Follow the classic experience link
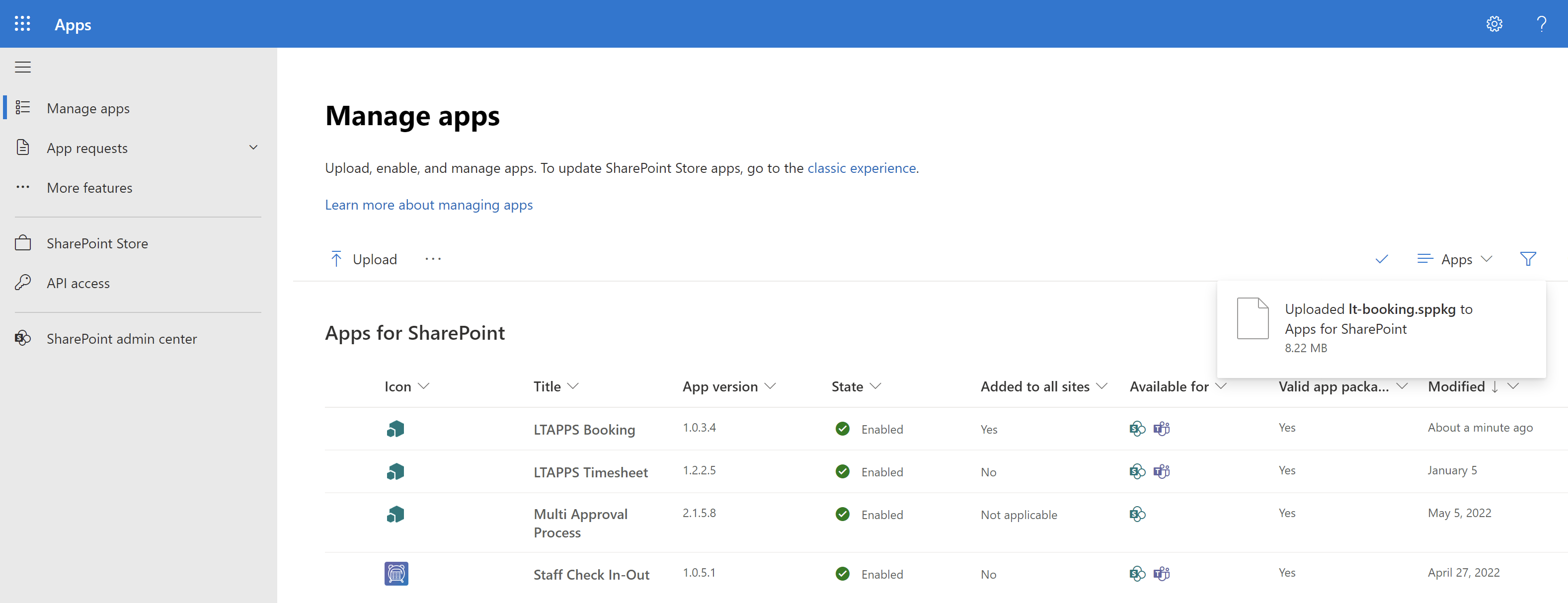 click(x=862, y=168)
